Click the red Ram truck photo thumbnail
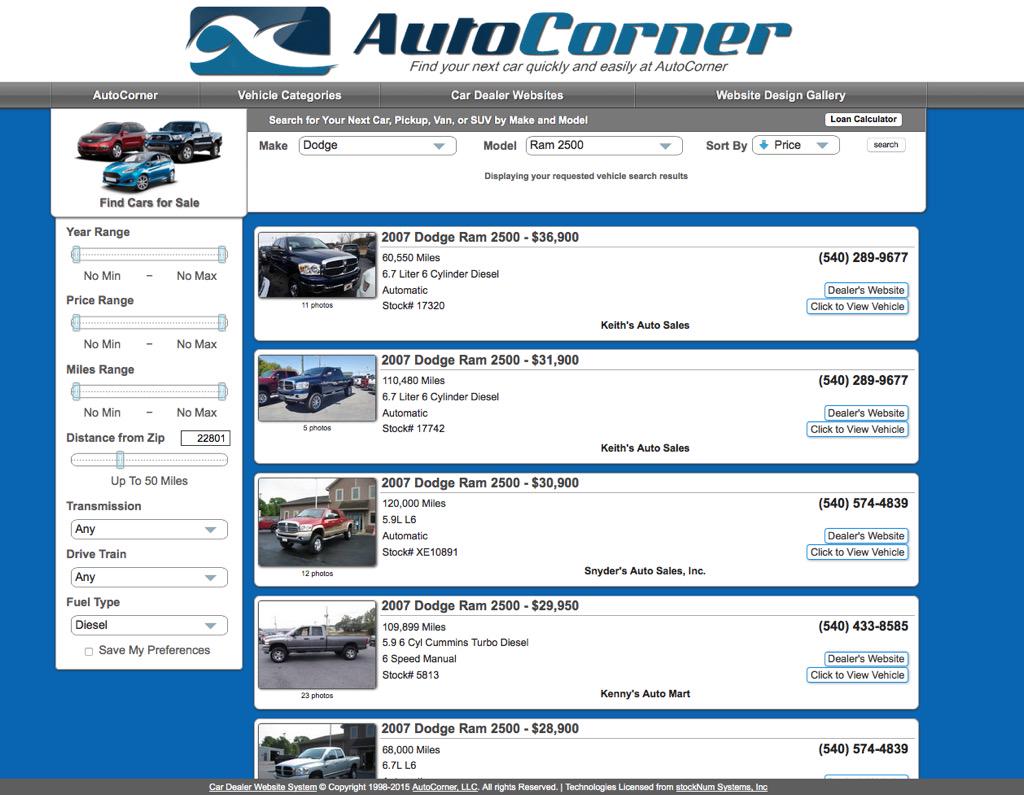This screenshot has width=1024, height=795. coord(316,525)
